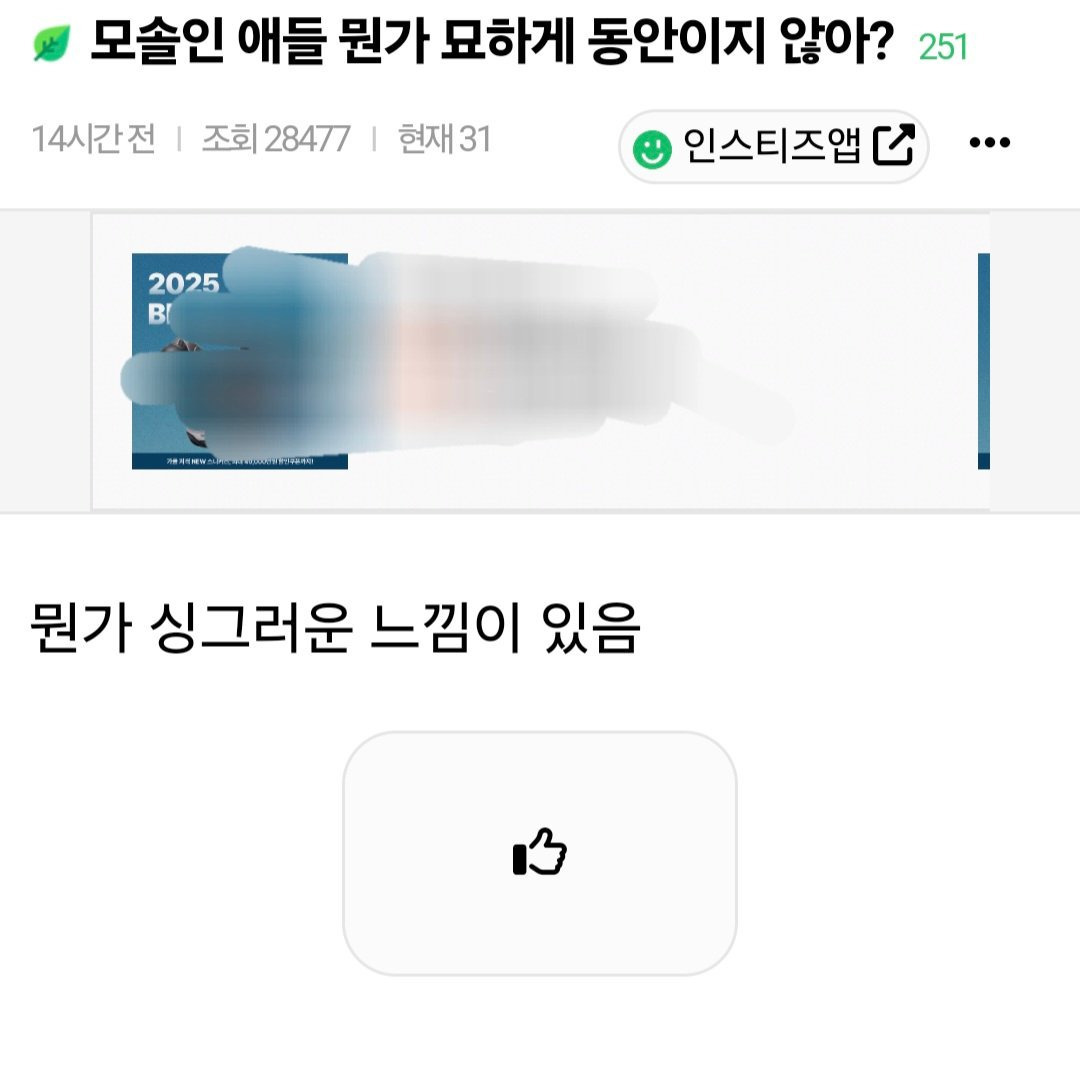Click the green smiley face icon
Image resolution: width=1080 pixels, height=1092 pixels.
tap(652, 149)
